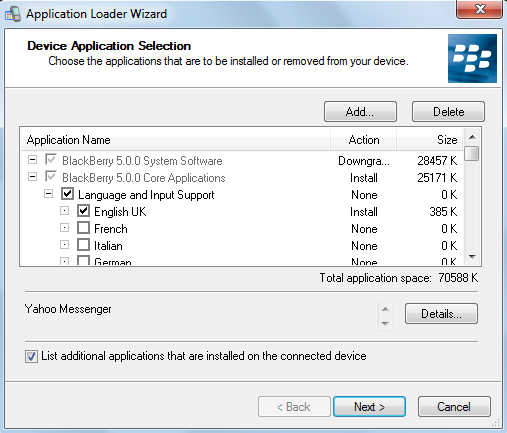507x433 pixels.
Task: Click tree marker beside English UK
Action: pos(64,211)
